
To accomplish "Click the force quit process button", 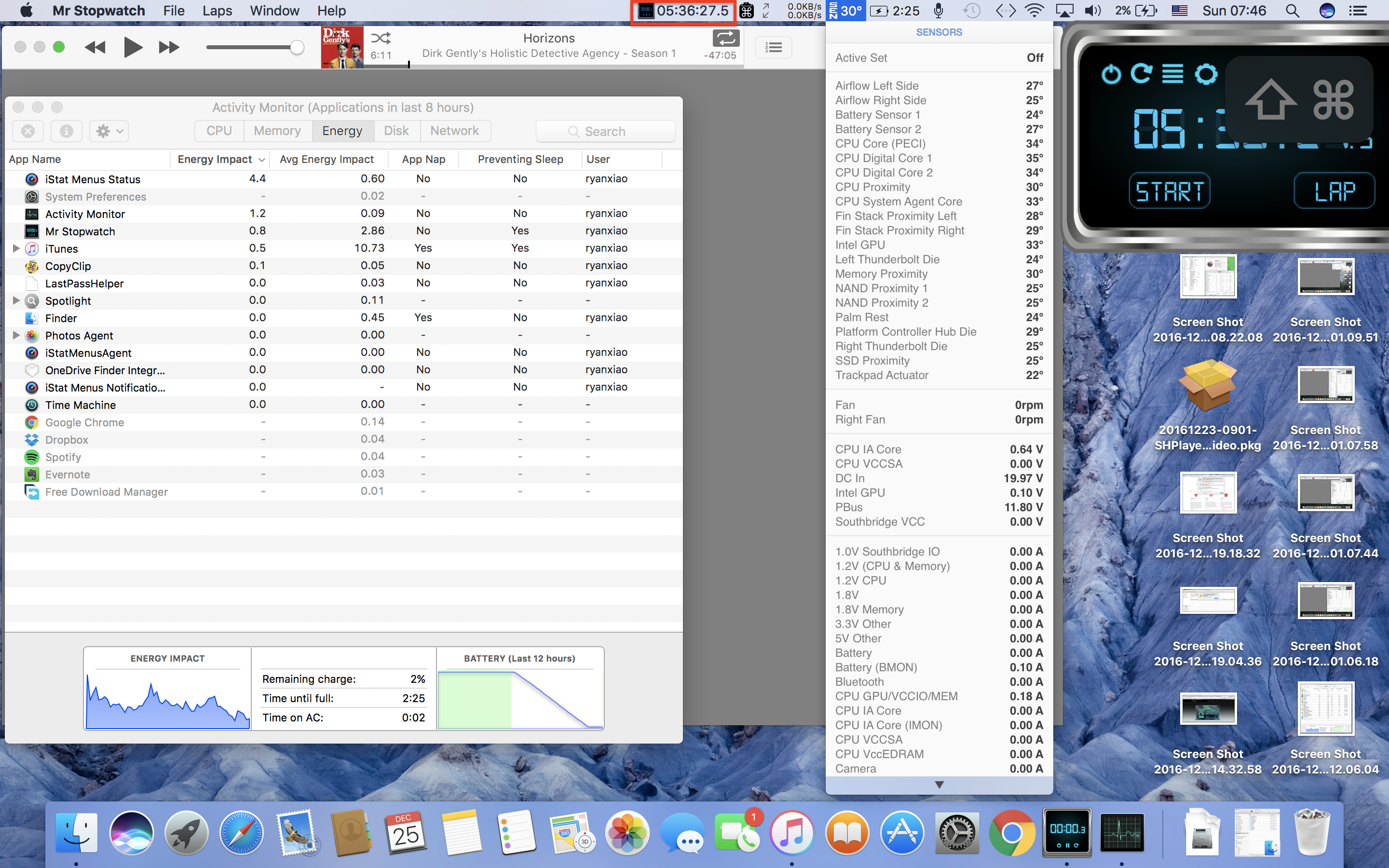I will [27, 131].
